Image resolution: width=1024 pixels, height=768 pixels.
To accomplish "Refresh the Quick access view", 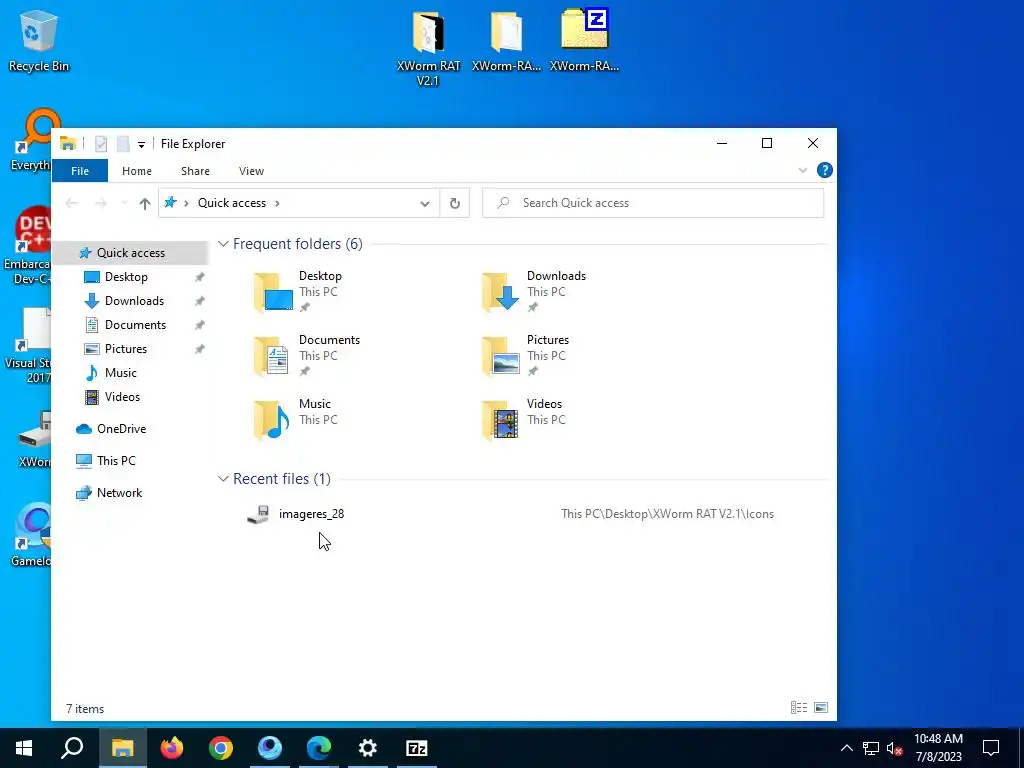I will [x=455, y=203].
